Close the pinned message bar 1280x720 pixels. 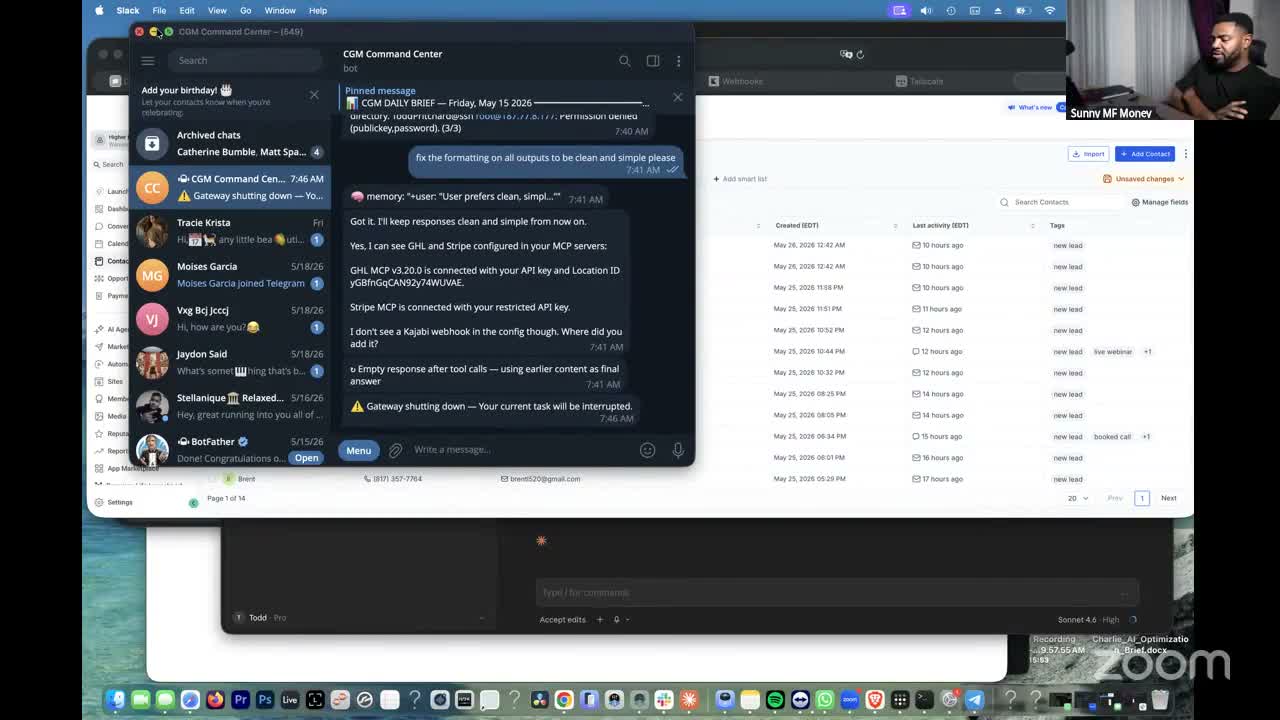pyautogui.click(x=678, y=97)
